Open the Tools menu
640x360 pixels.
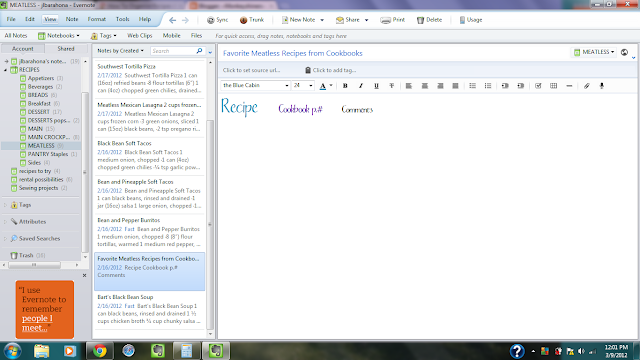point(122,19)
